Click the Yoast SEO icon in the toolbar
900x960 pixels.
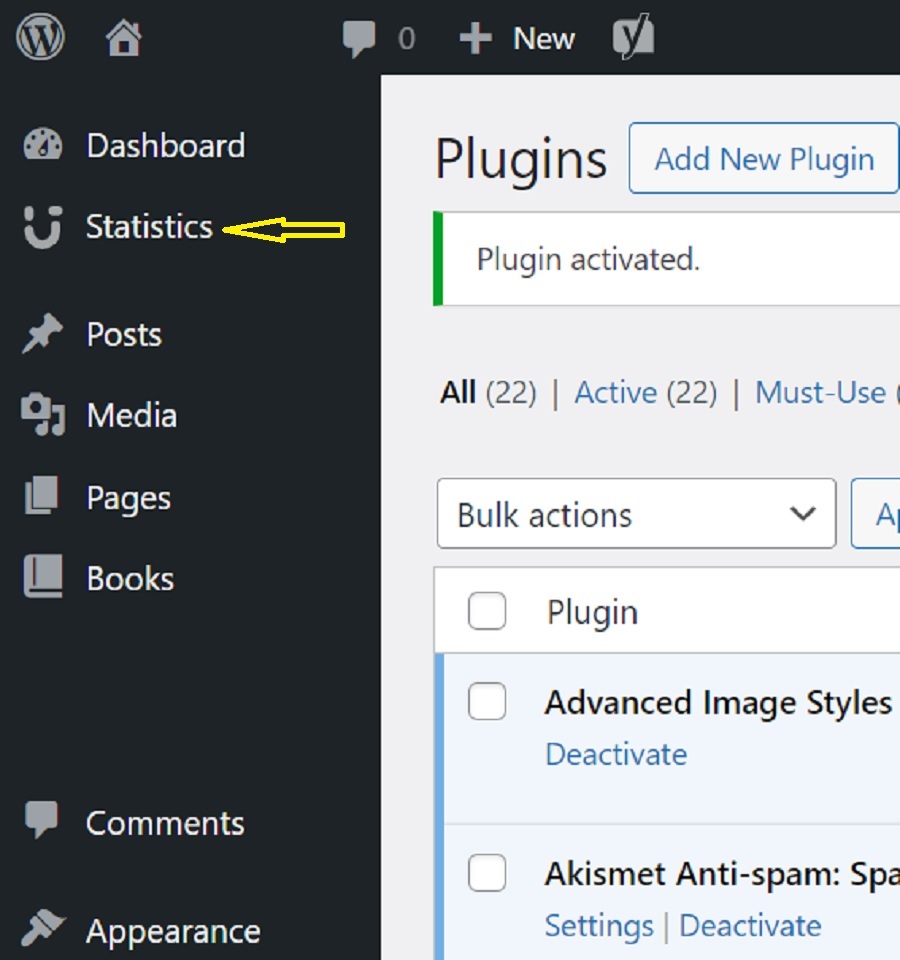pos(633,38)
